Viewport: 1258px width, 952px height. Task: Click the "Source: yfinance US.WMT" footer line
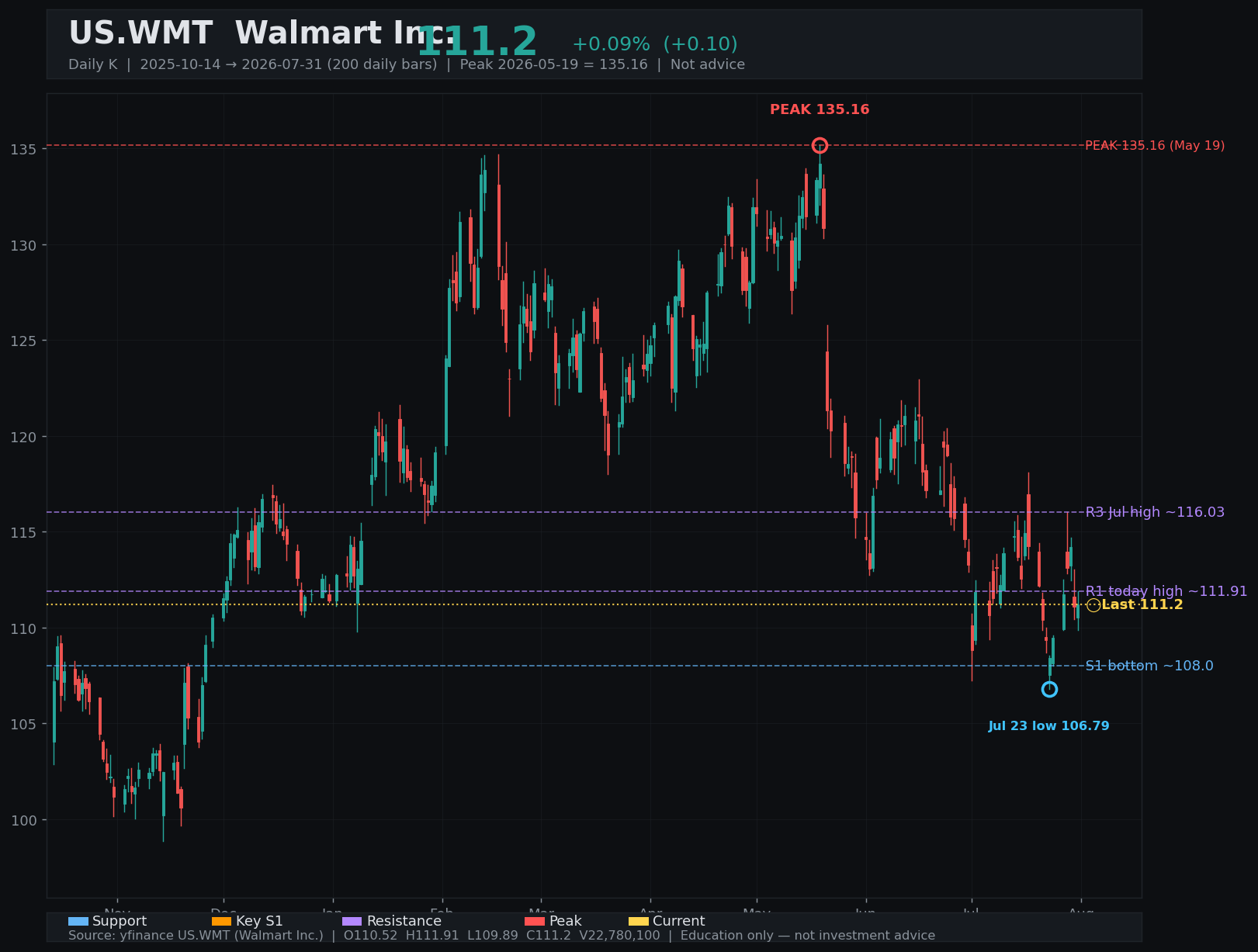tap(501, 936)
